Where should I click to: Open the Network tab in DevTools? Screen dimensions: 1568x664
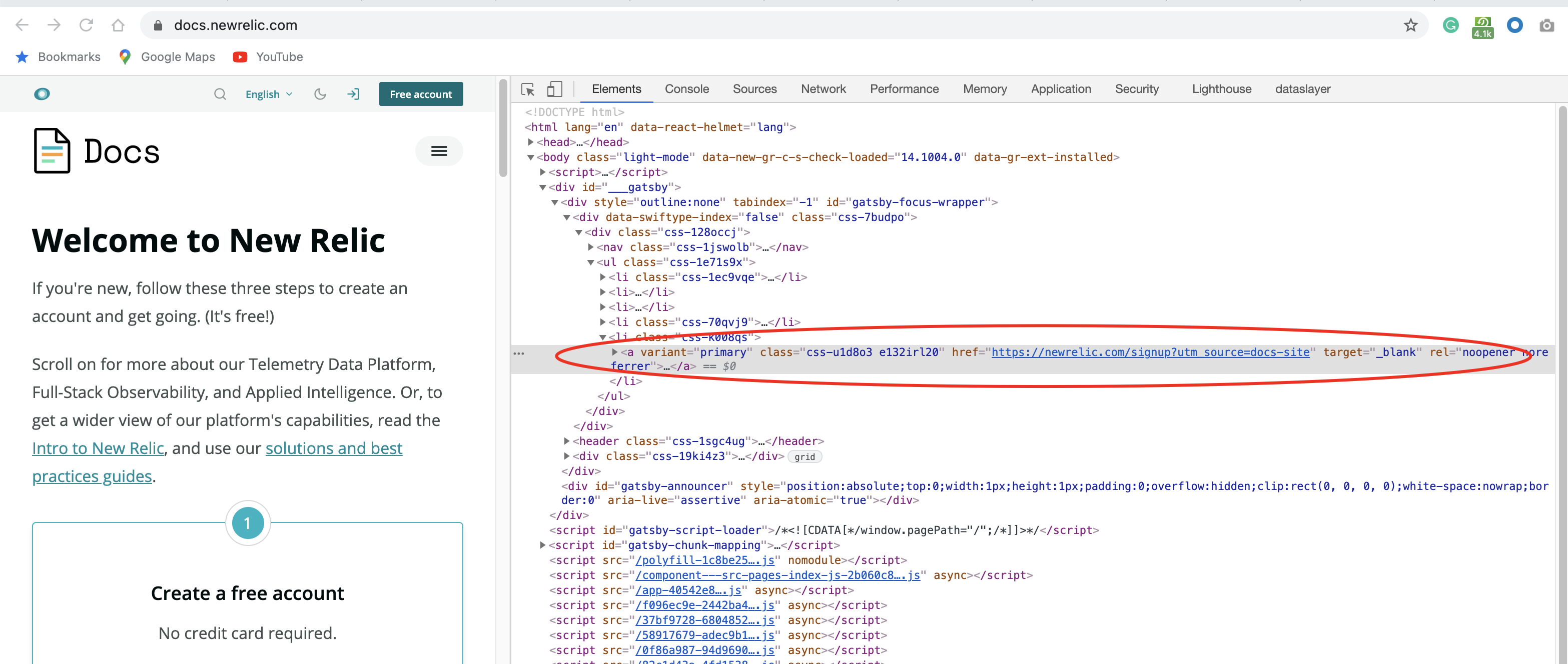(x=823, y=89)
